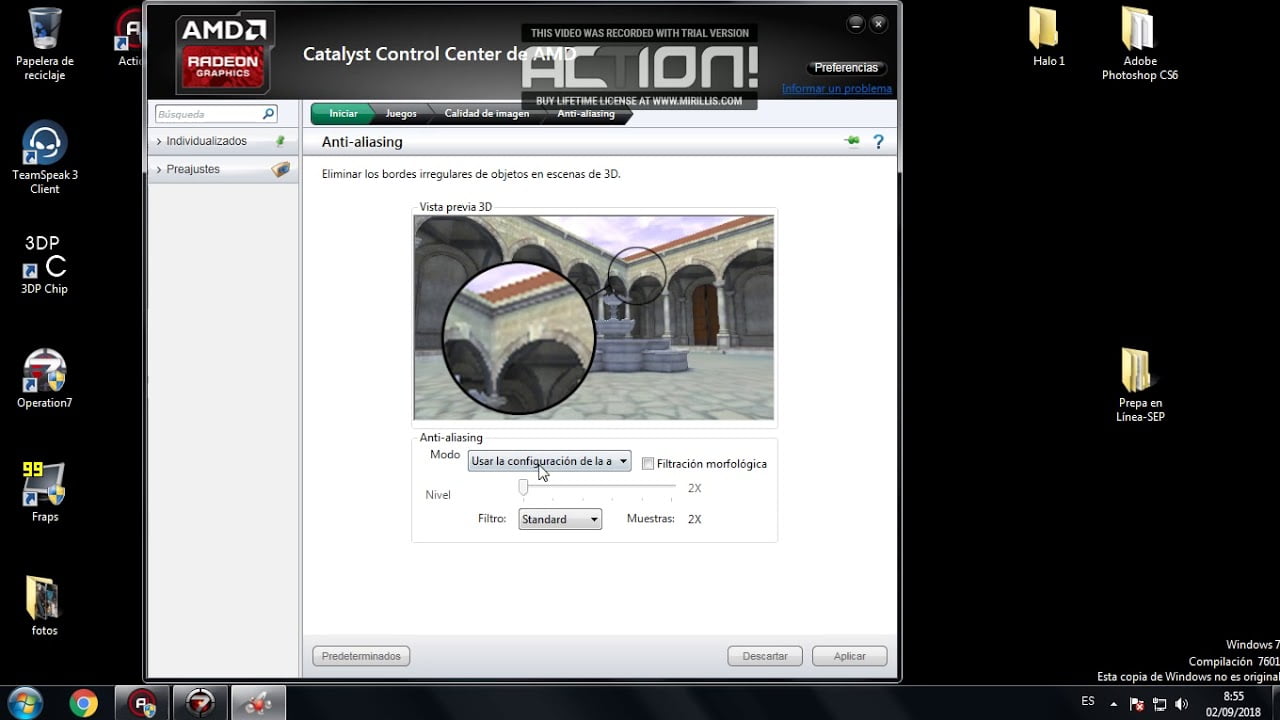Click the Nivel anti-aliasing slider handle
Viewport: 1280px width, 720px height.
[523, 487]
